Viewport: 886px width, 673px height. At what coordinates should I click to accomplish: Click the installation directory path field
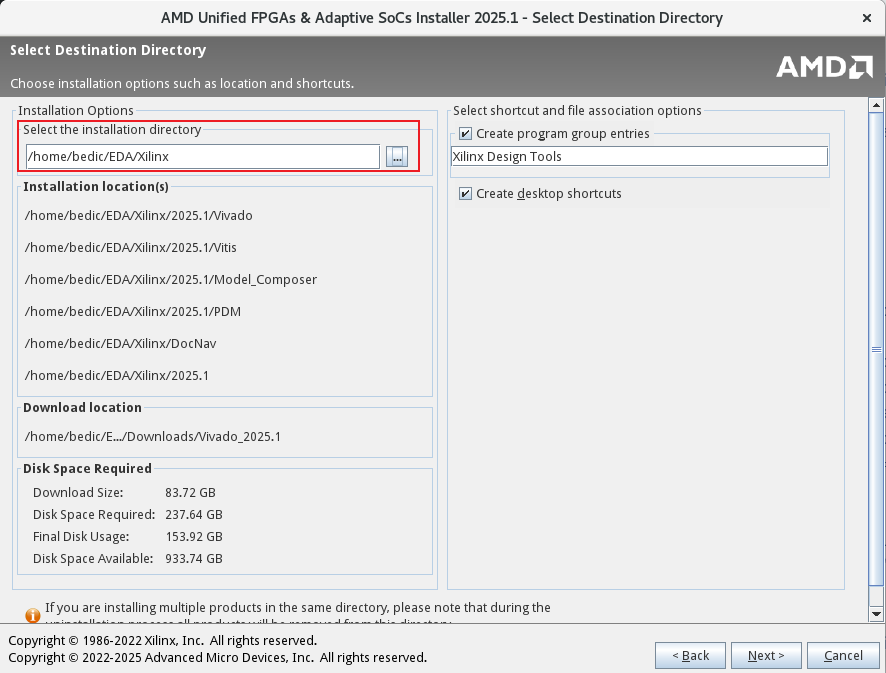click(202, 157)
